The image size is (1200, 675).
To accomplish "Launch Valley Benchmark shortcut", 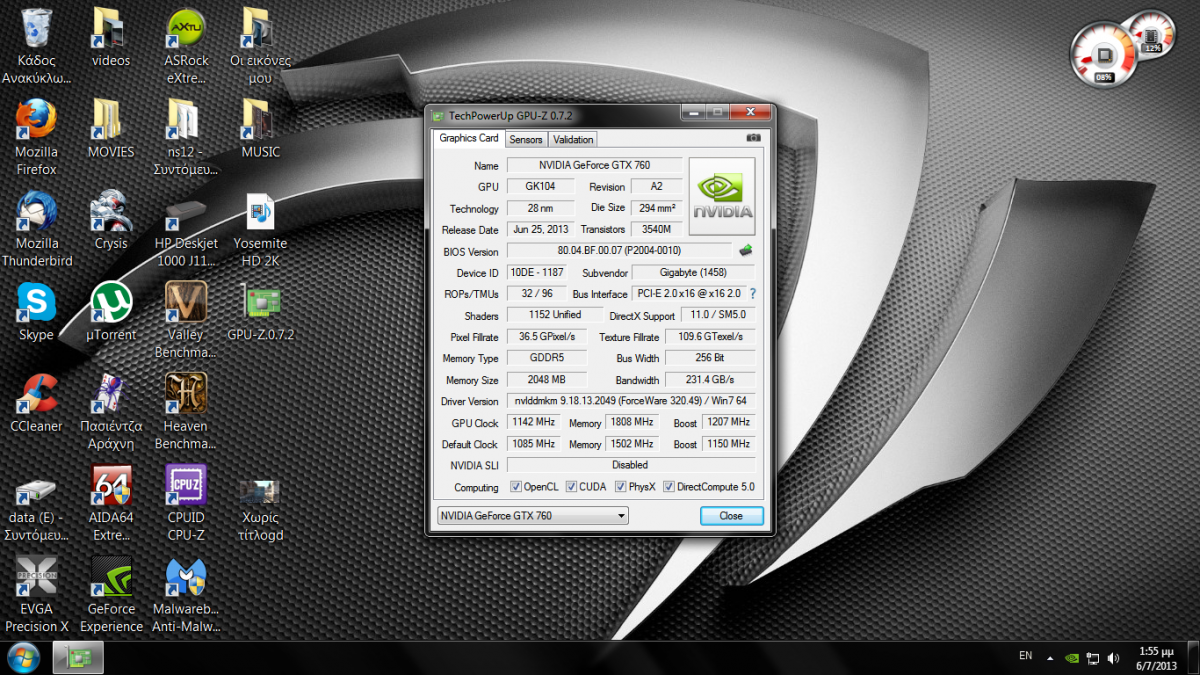I will 186,320.
